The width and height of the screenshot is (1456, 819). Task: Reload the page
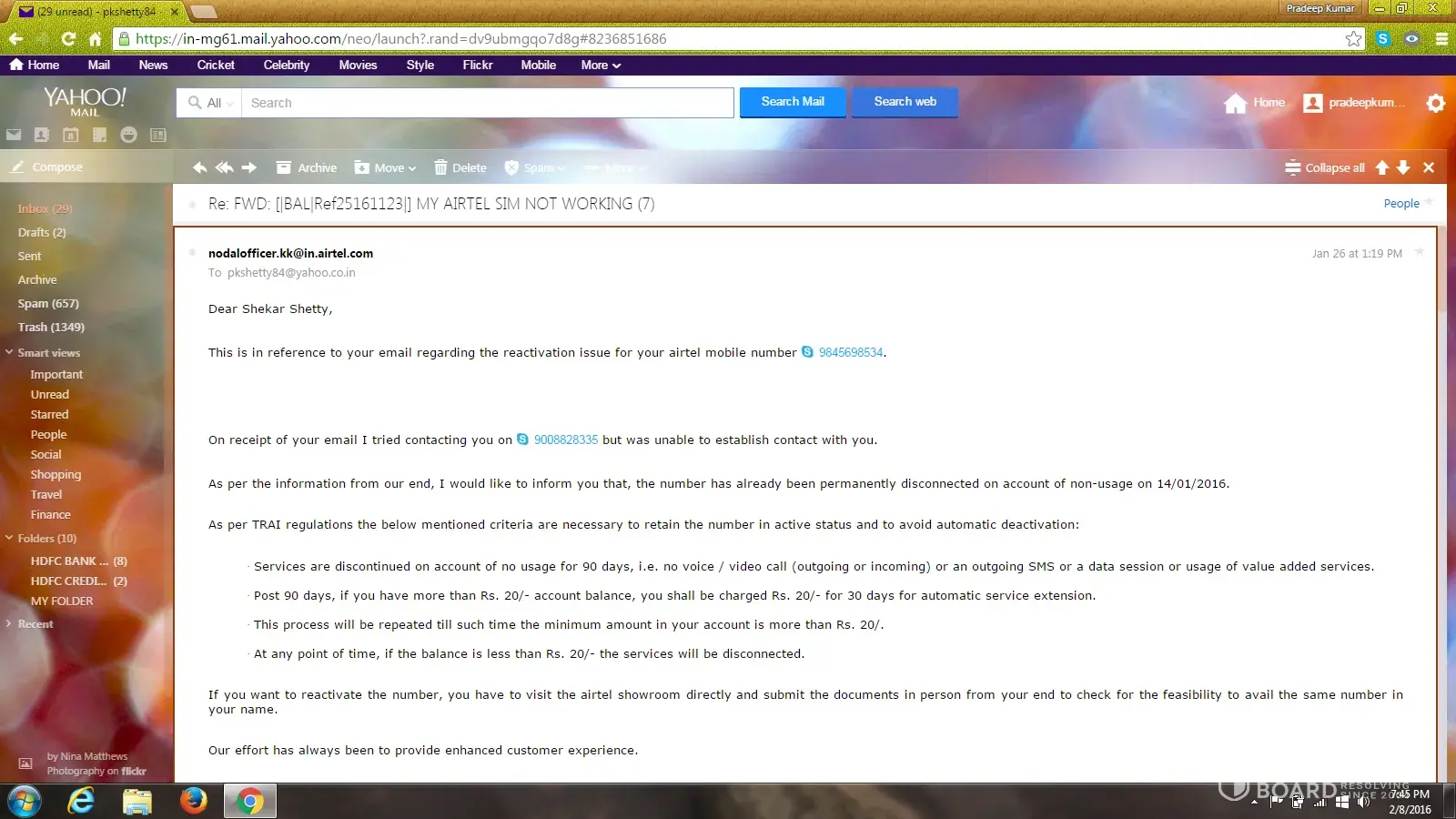click(x=68, y=38)
